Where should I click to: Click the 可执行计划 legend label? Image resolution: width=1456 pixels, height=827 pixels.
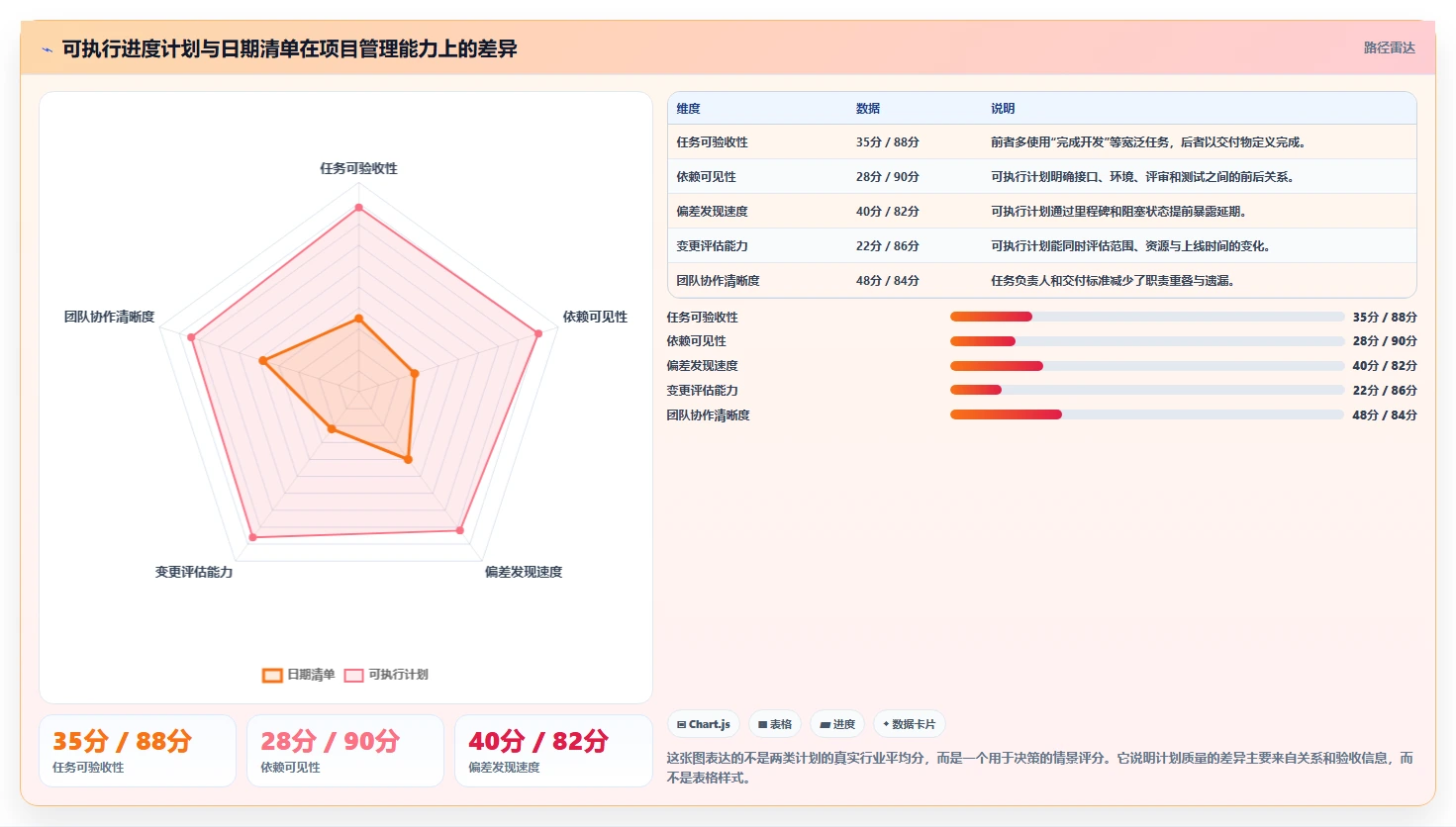pos(398,675)
